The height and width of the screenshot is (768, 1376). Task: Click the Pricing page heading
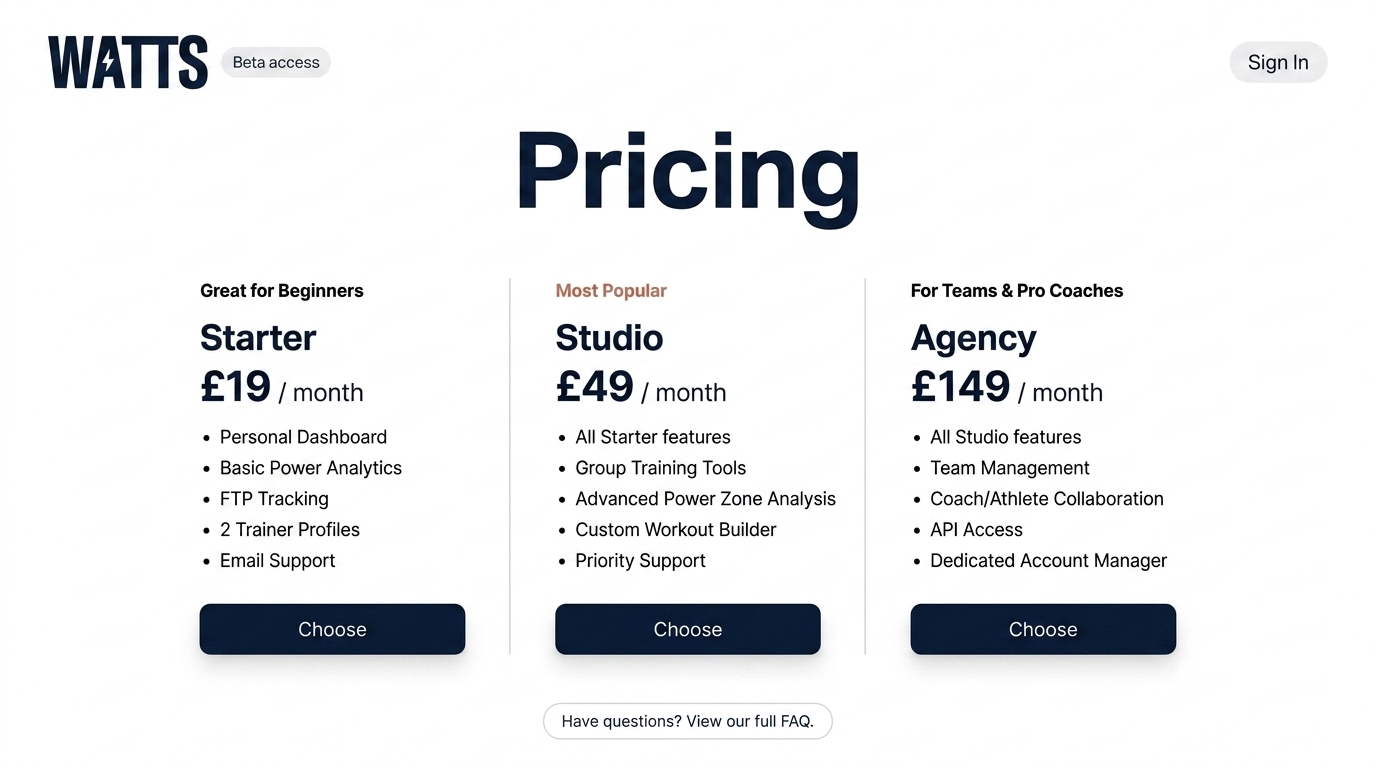point(687,172)
